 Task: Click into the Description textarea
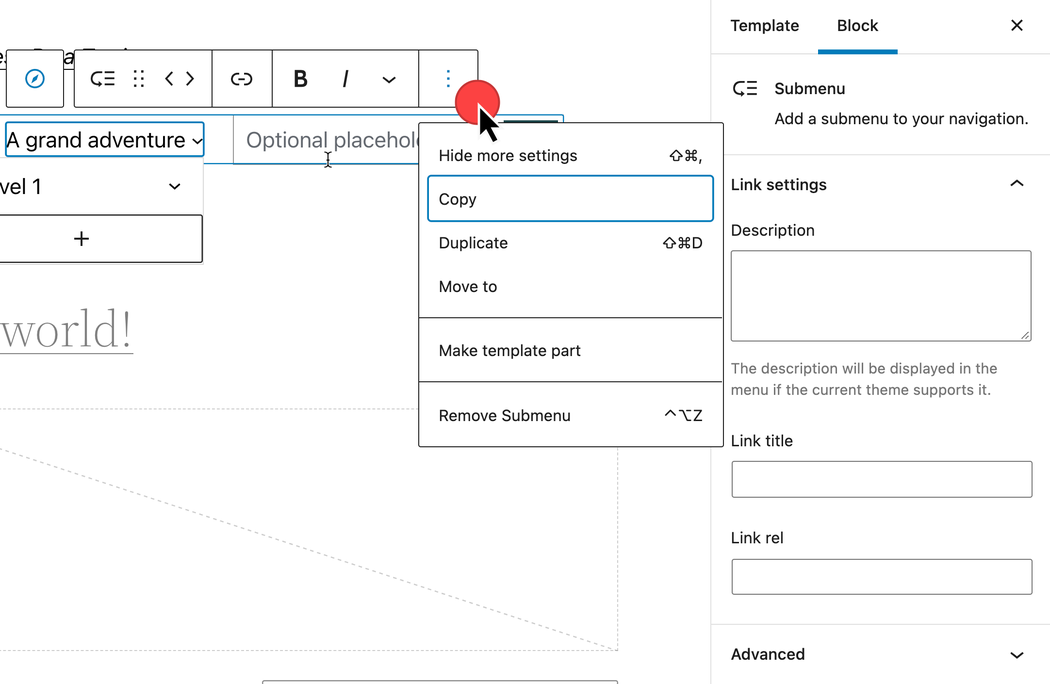pyautogui.click(x=881, y=295)
